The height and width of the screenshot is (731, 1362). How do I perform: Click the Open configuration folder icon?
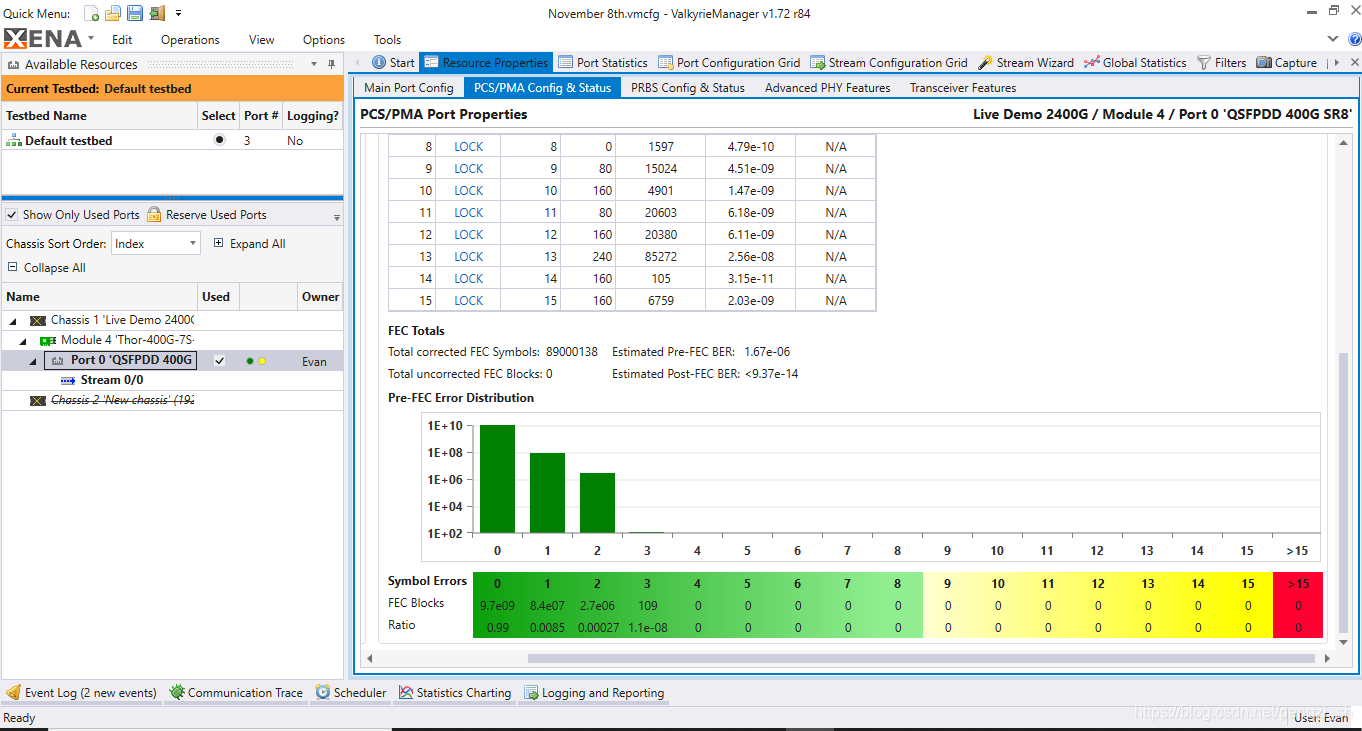tap(113, 13)
